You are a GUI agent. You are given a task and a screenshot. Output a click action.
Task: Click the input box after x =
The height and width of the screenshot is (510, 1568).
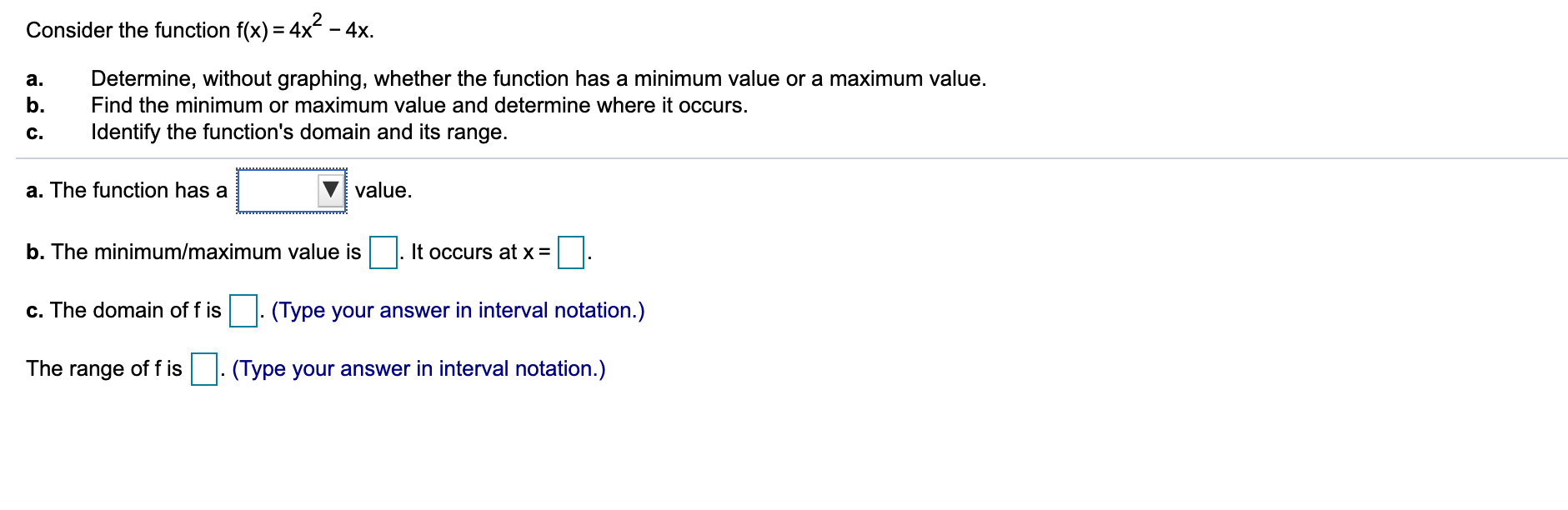coord(573,250)
